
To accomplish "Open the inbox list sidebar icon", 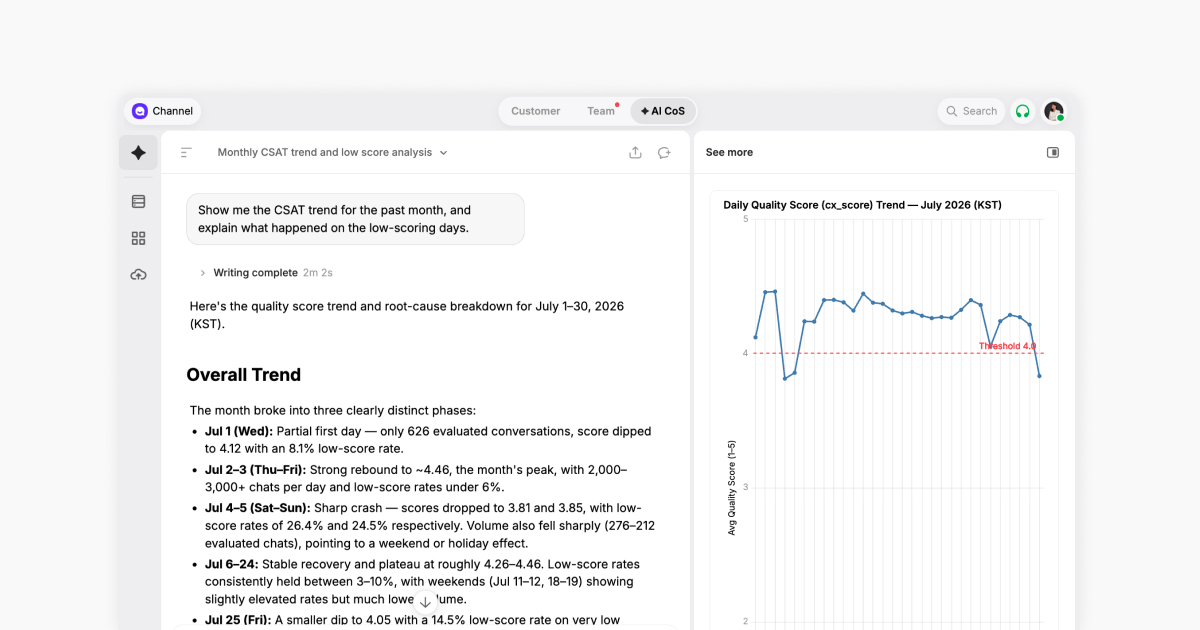I will [138, 201].
